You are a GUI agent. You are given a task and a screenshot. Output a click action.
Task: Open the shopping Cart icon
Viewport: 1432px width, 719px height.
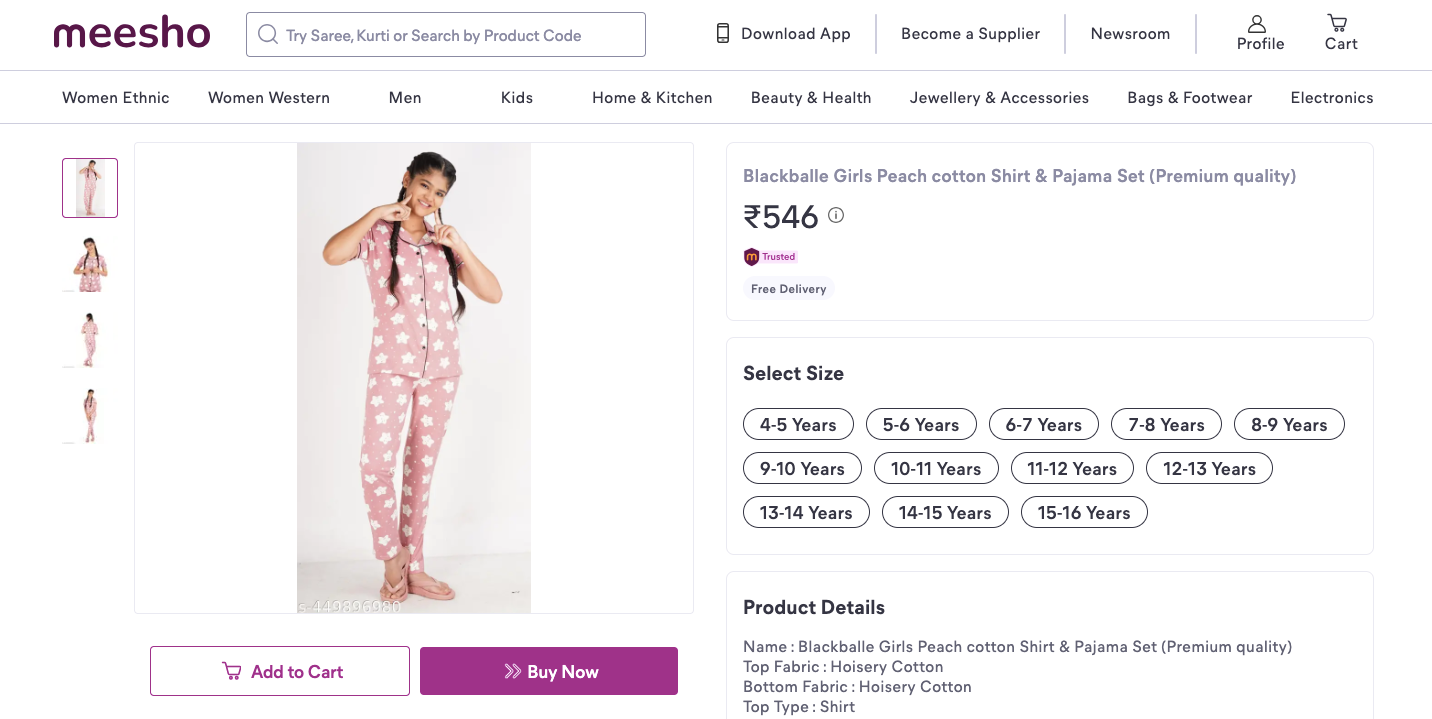pyautogui.click(x=1337, y=23)
